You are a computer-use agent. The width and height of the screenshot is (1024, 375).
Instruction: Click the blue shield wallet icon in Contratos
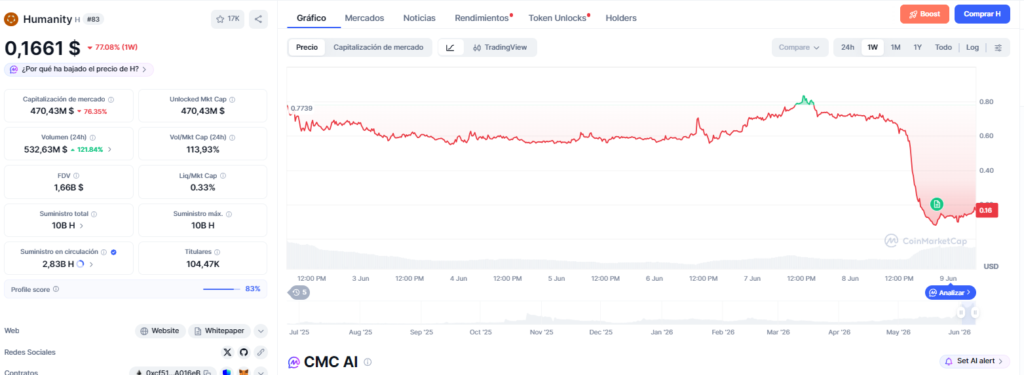pos(227,372)
